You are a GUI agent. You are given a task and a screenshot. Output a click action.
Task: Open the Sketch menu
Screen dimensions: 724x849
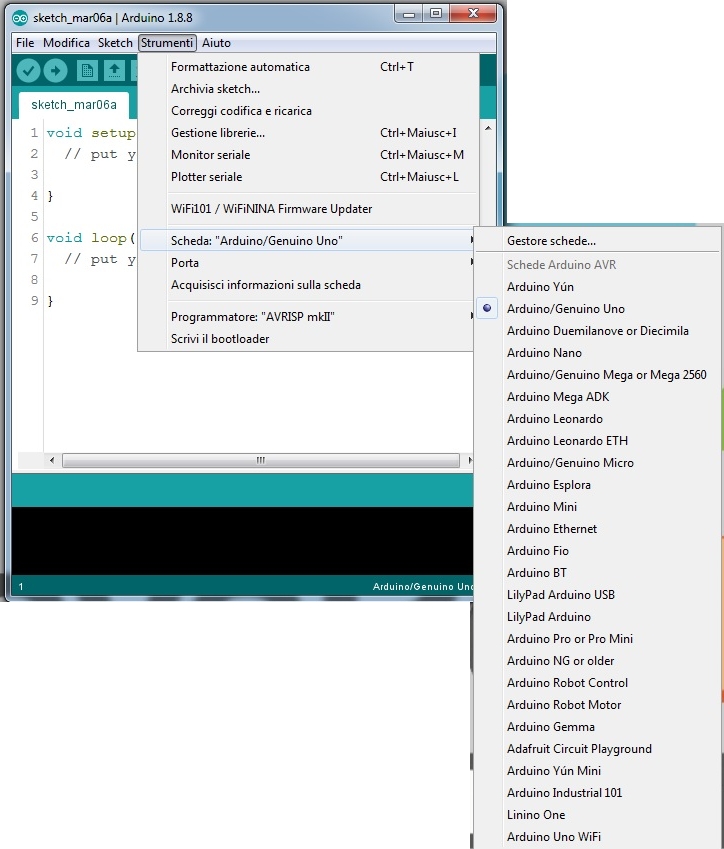tap(115, 43)
